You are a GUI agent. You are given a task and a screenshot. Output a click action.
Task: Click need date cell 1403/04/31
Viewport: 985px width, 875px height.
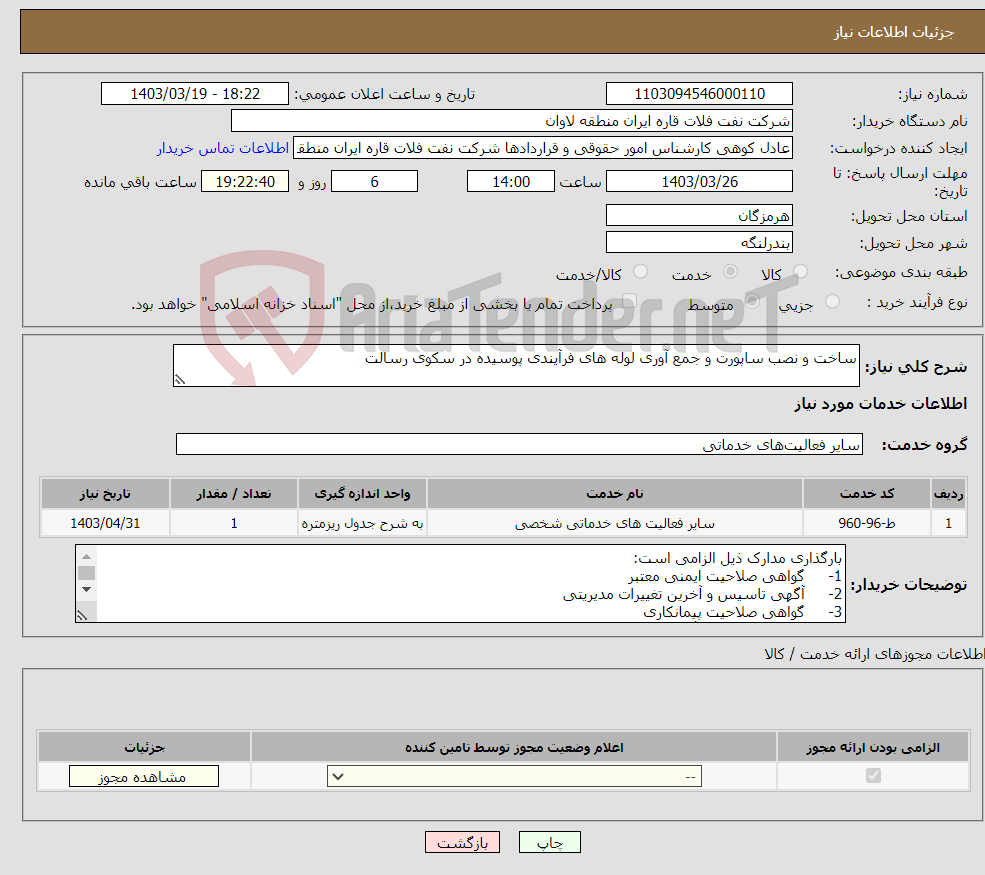click(x=106, y=523)
